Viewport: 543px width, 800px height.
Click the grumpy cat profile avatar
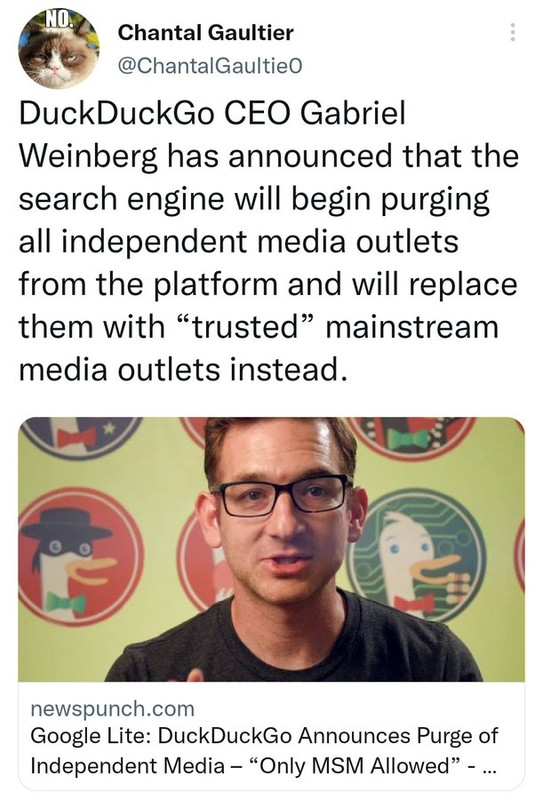pyautogui.click(x=59, y=49)
